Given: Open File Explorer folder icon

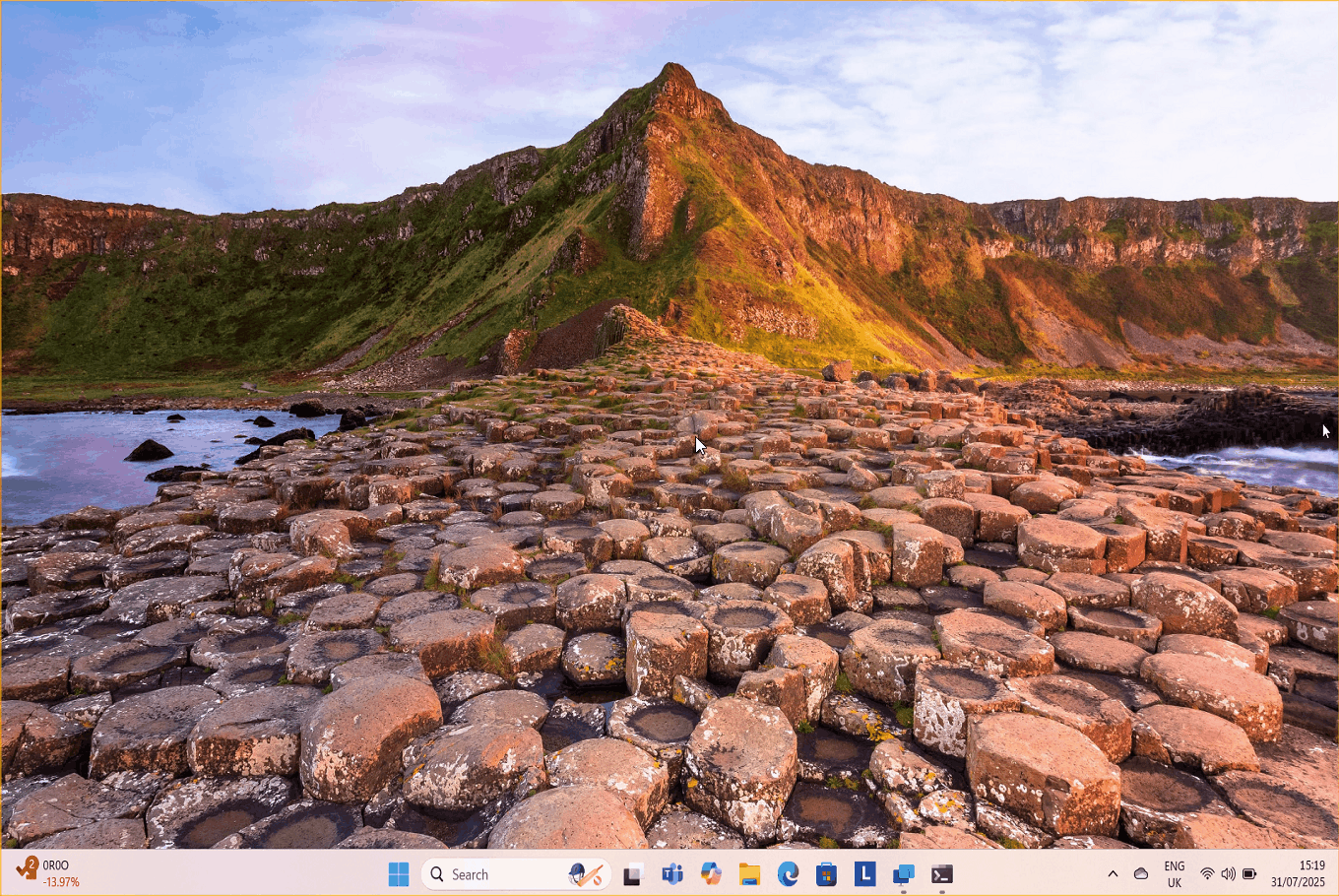Looking at the screenshot, I should click(x=749, y=874).
